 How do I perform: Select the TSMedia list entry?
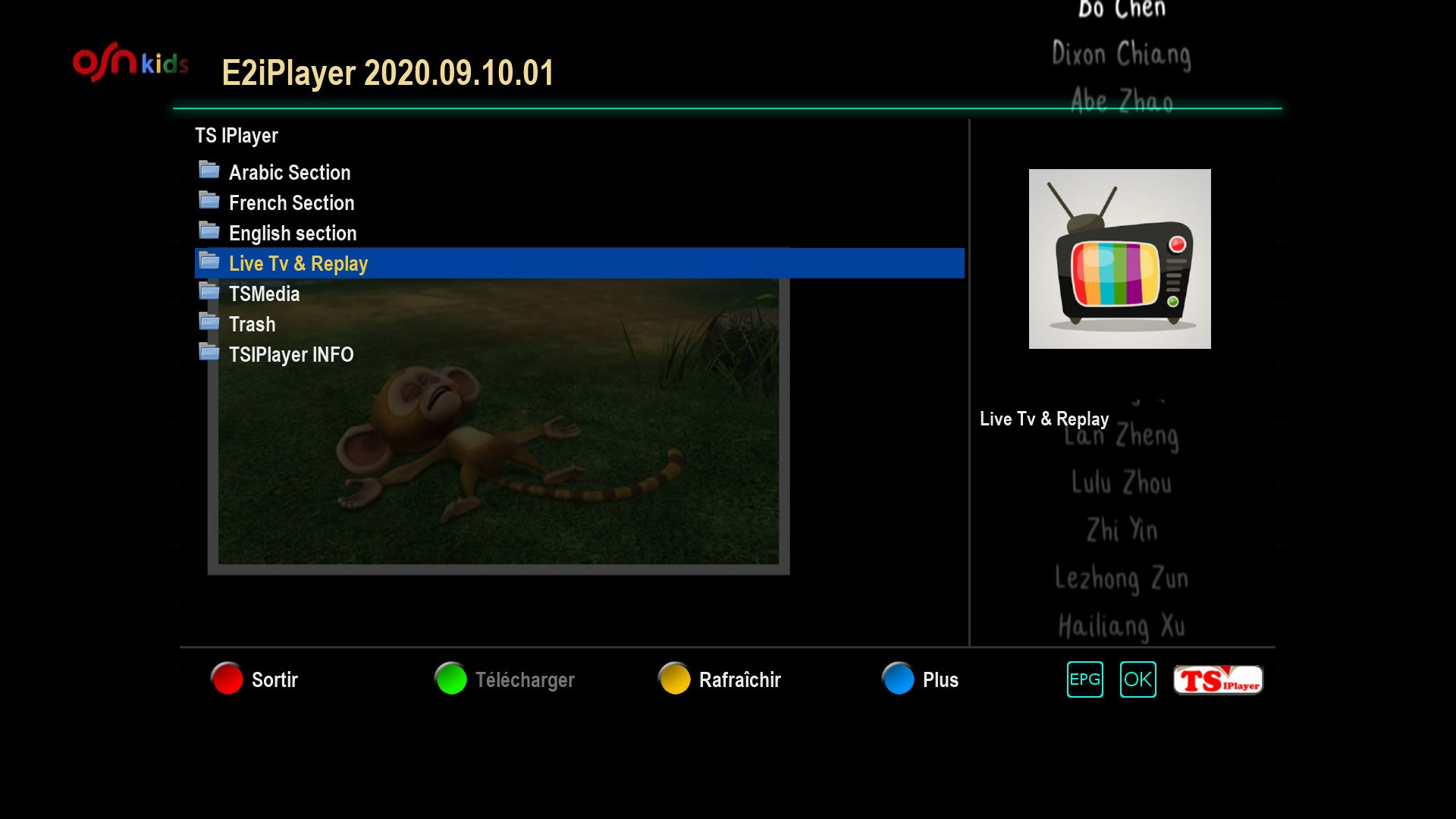[x=264, y=294]
